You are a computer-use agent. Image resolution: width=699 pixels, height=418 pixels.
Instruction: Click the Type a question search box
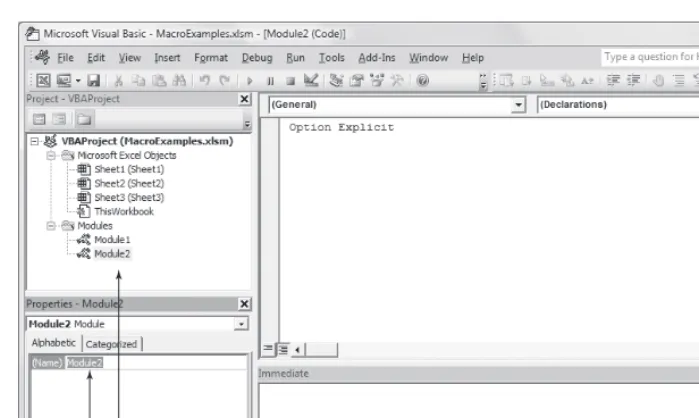(650, 57)
